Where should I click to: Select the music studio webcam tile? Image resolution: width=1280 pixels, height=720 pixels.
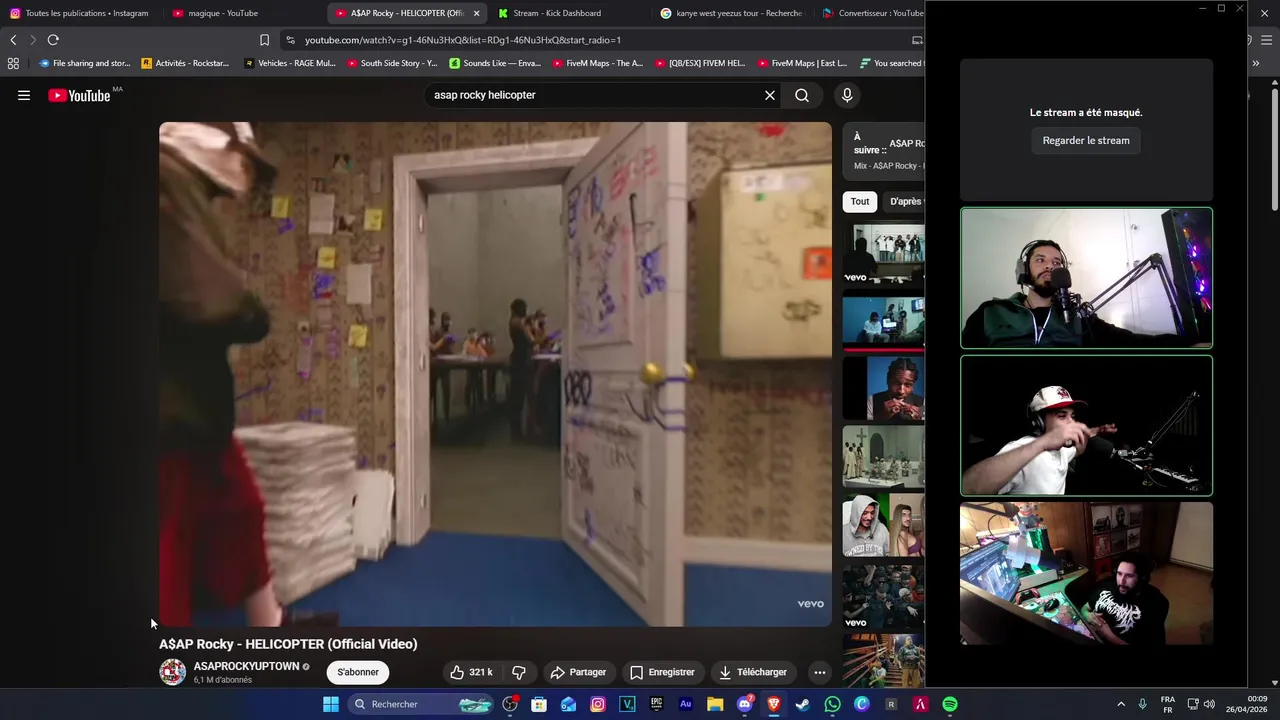click(1086, 573)
